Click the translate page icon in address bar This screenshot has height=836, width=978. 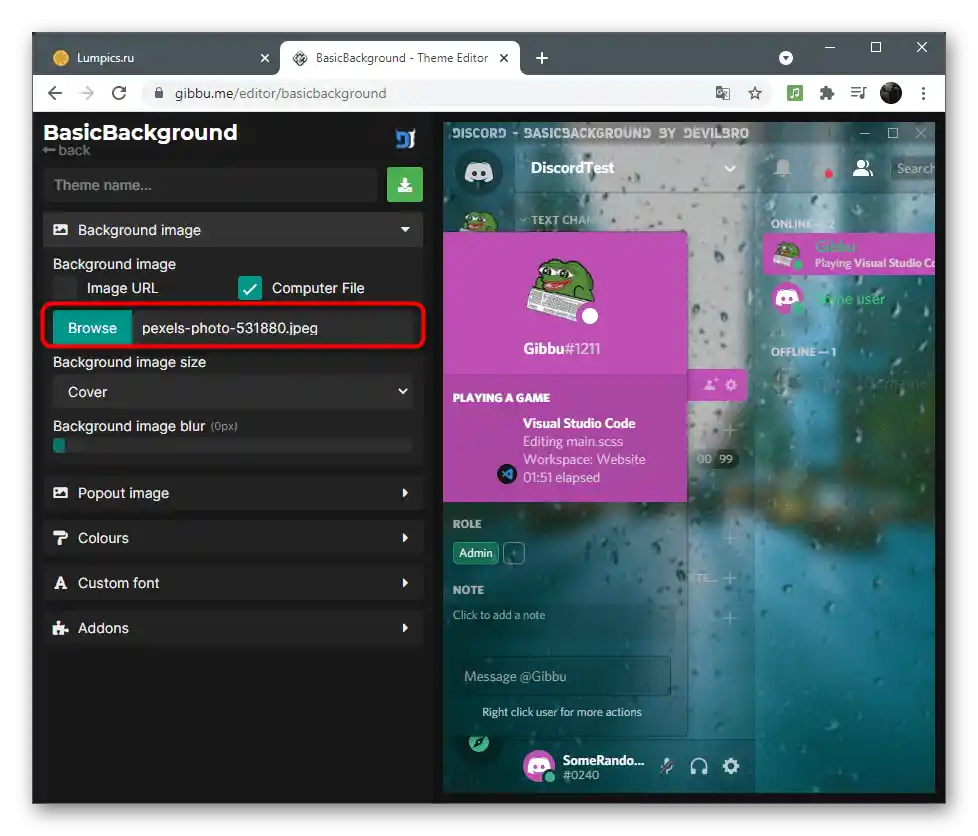722,93
